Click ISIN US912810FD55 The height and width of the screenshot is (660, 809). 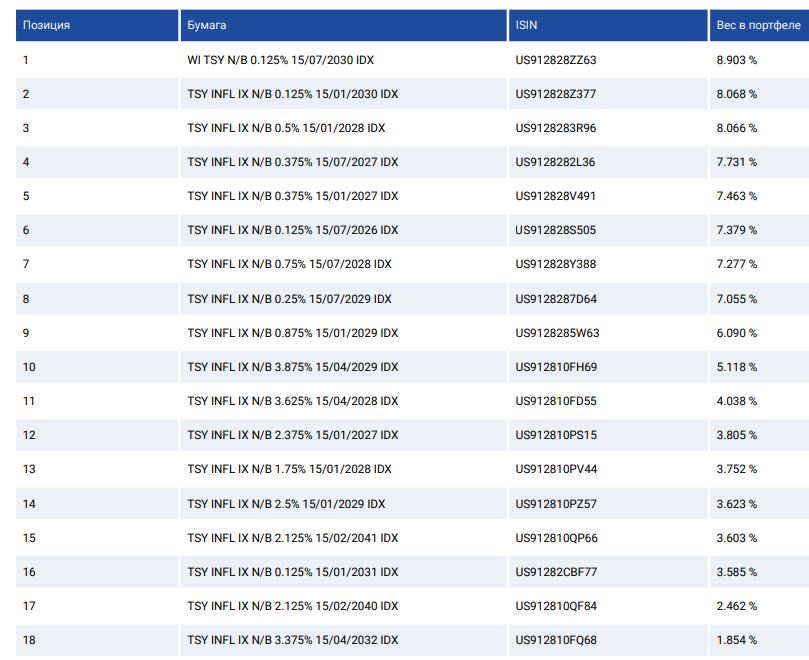(x=556, y=401)
